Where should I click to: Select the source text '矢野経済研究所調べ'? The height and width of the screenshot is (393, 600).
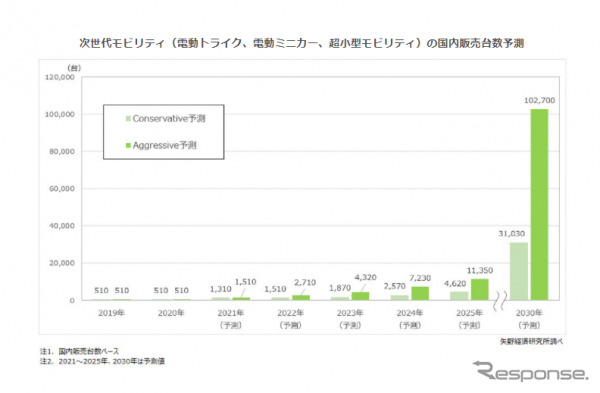click(x=532, y=341)
